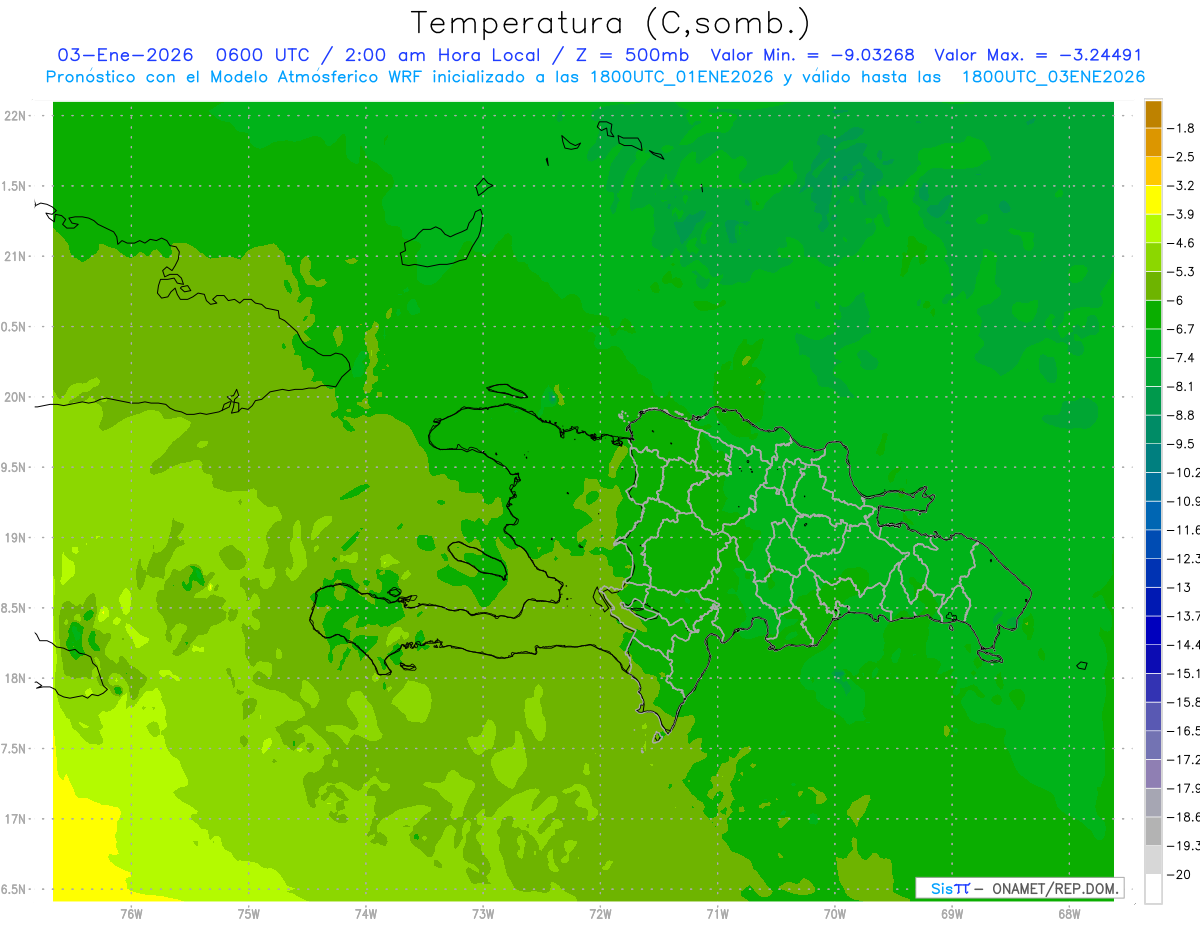Click the 74W longitude axis label
The image size is (1200, 927).
point(366,914)
